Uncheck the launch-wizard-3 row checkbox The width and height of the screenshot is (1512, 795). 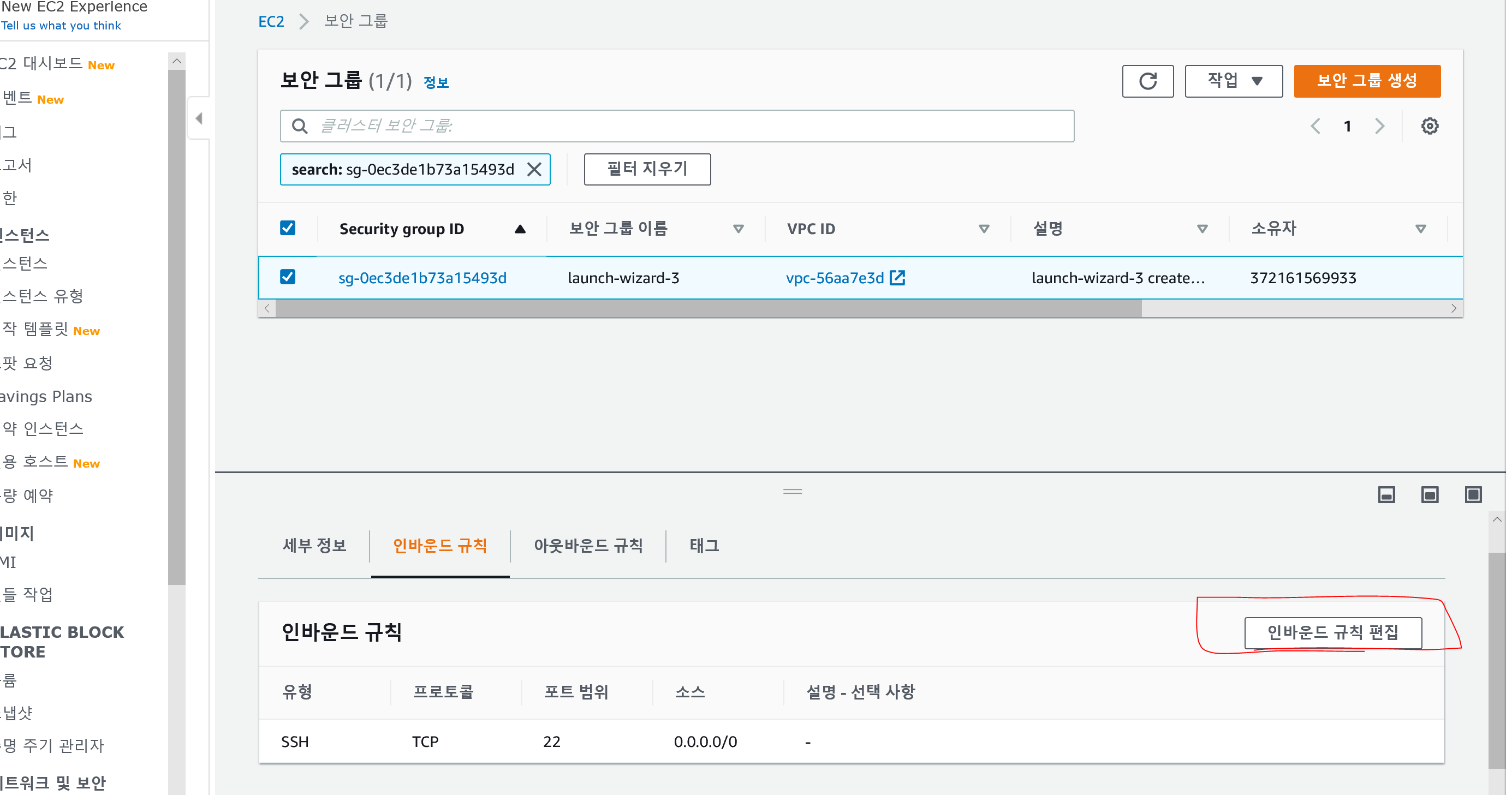(288, 277)
